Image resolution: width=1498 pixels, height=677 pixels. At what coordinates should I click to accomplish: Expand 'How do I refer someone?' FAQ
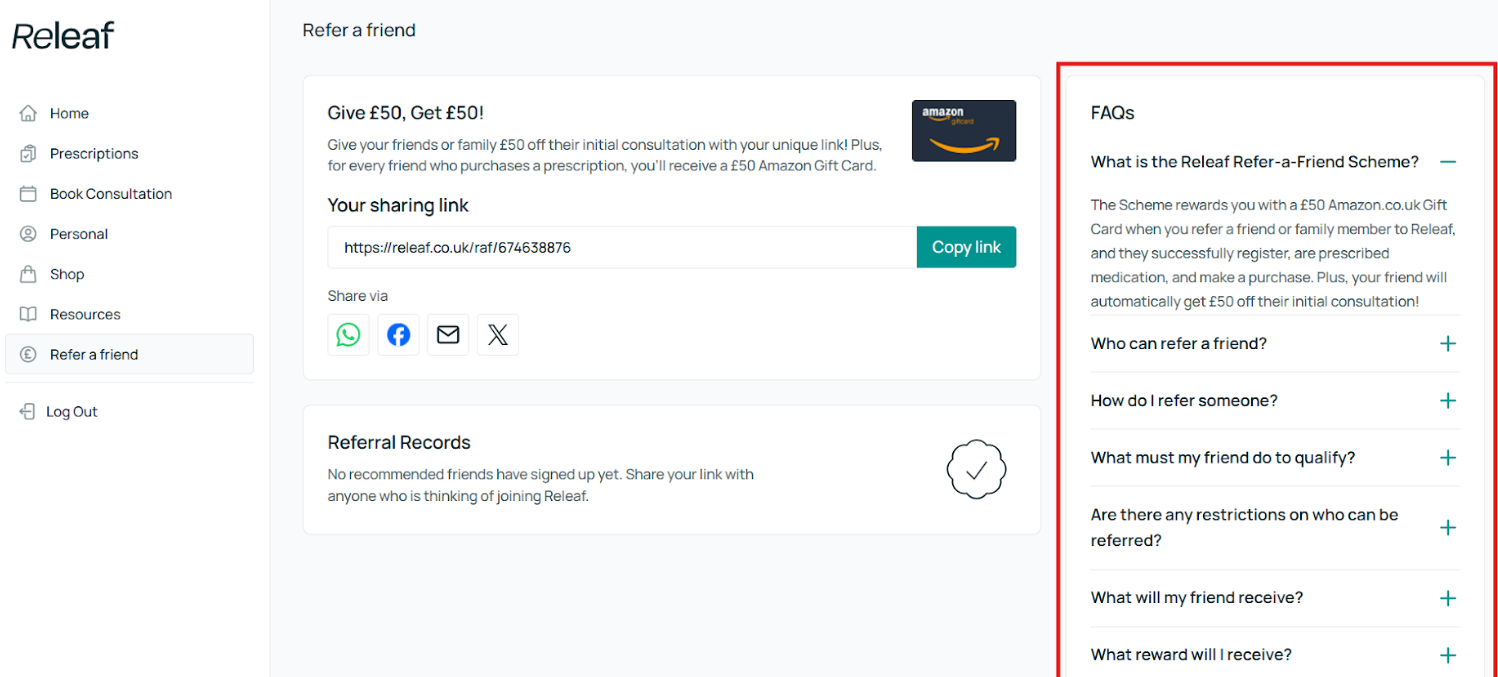coord(1275,401)
